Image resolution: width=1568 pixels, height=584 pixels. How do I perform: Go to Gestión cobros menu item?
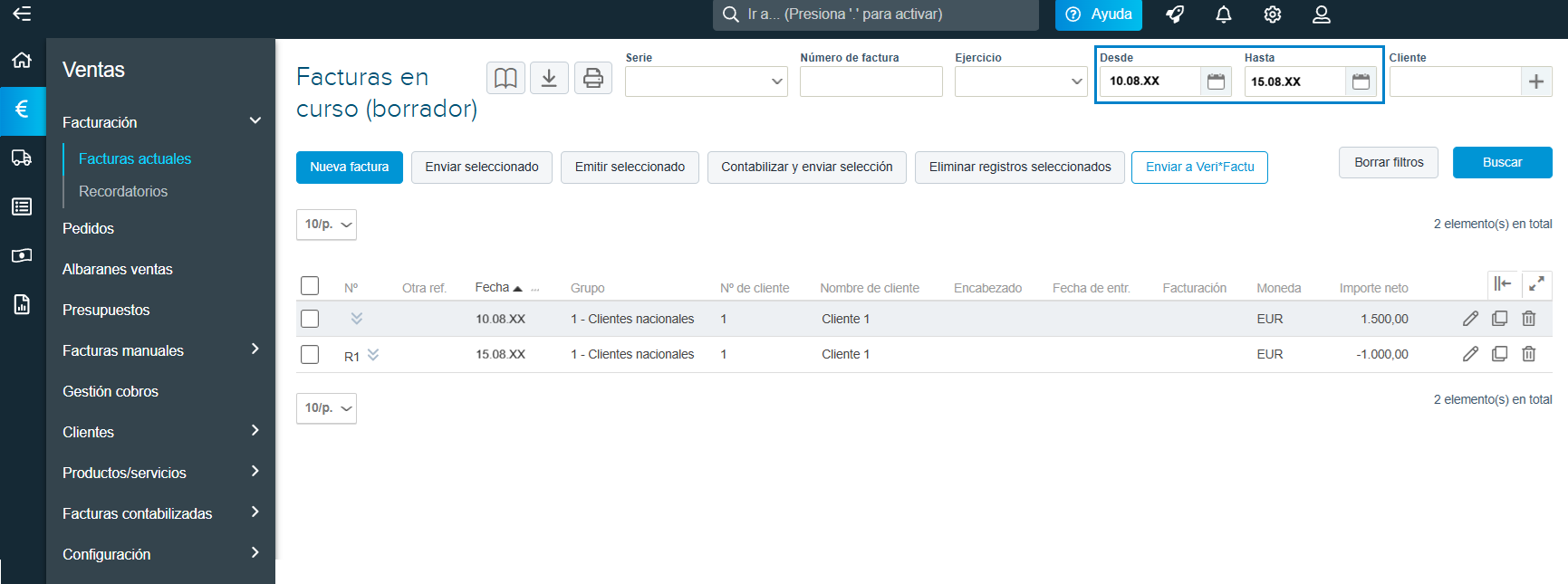pyautogui.click(x=111, y=391)
